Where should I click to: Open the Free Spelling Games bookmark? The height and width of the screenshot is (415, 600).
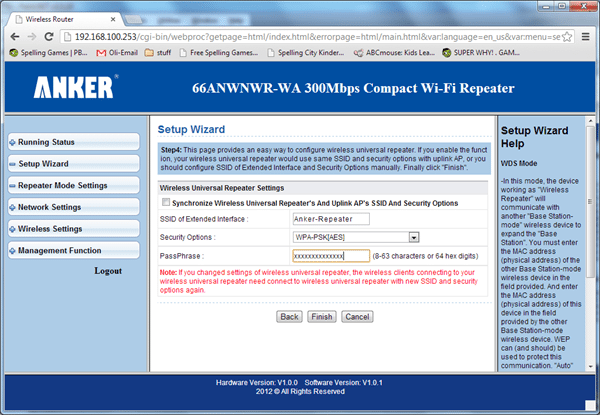coord(219,53)
